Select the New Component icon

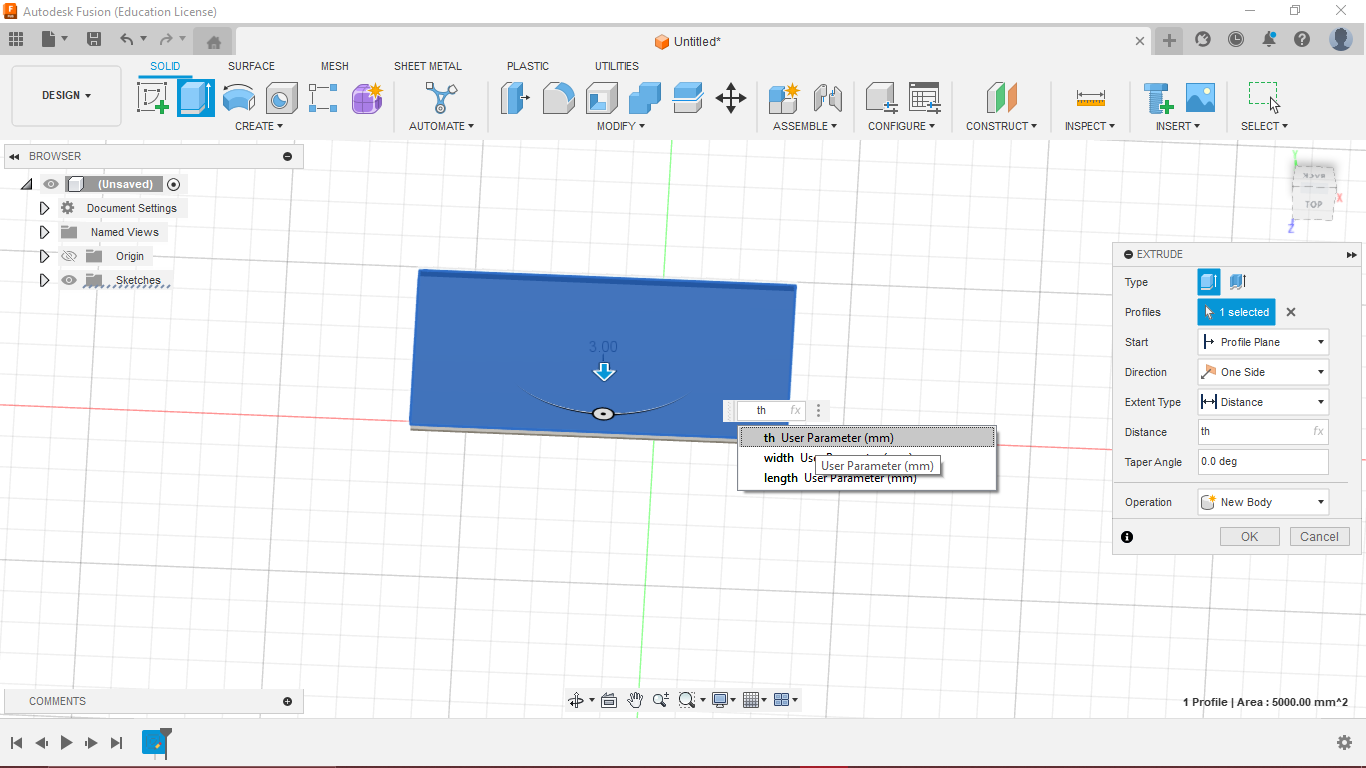point(784,98)
